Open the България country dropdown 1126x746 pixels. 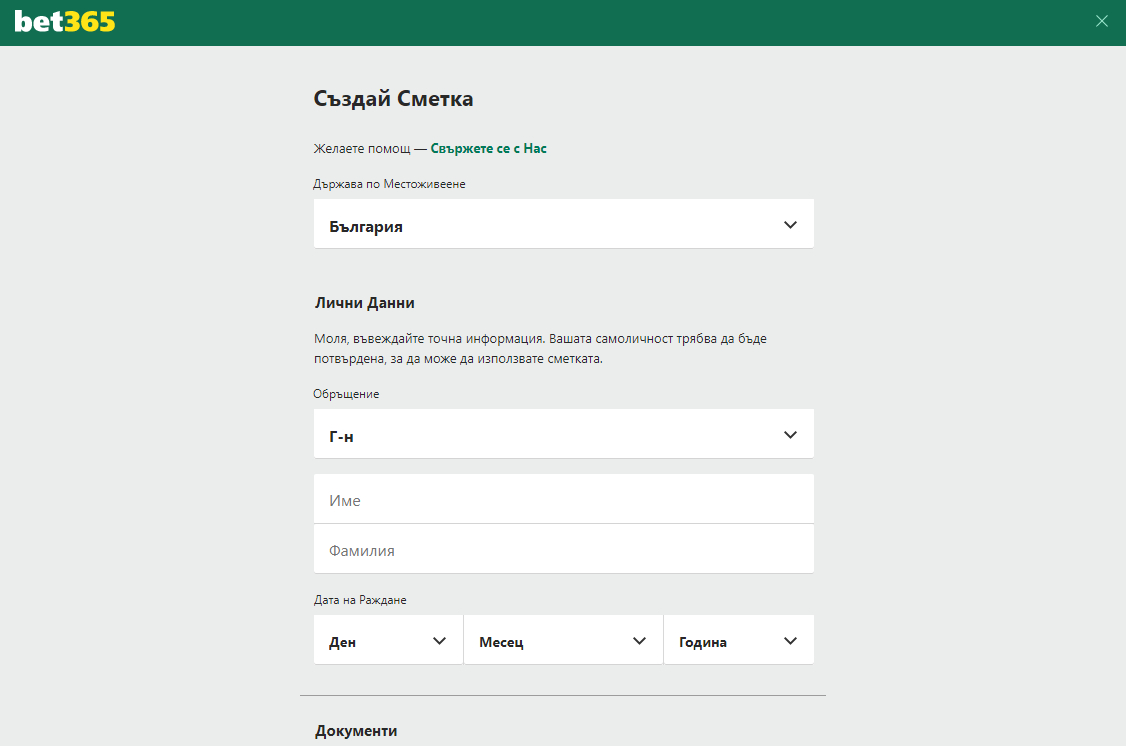(564, 224)
